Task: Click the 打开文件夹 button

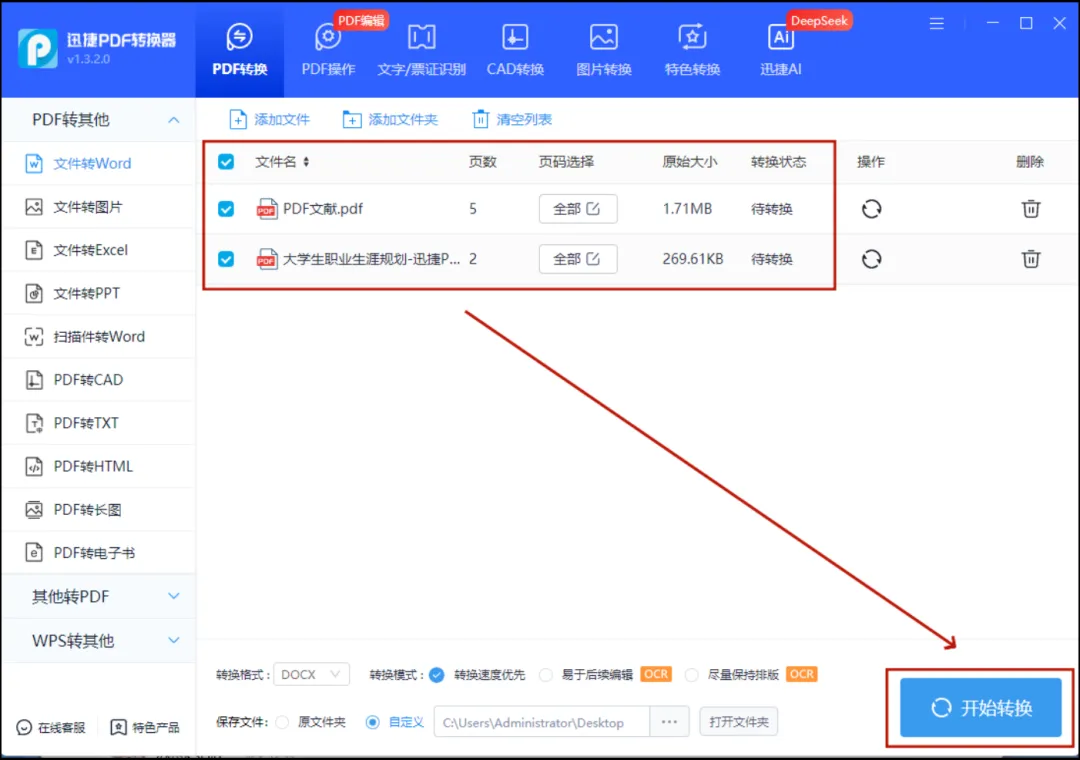Action: 738,722
